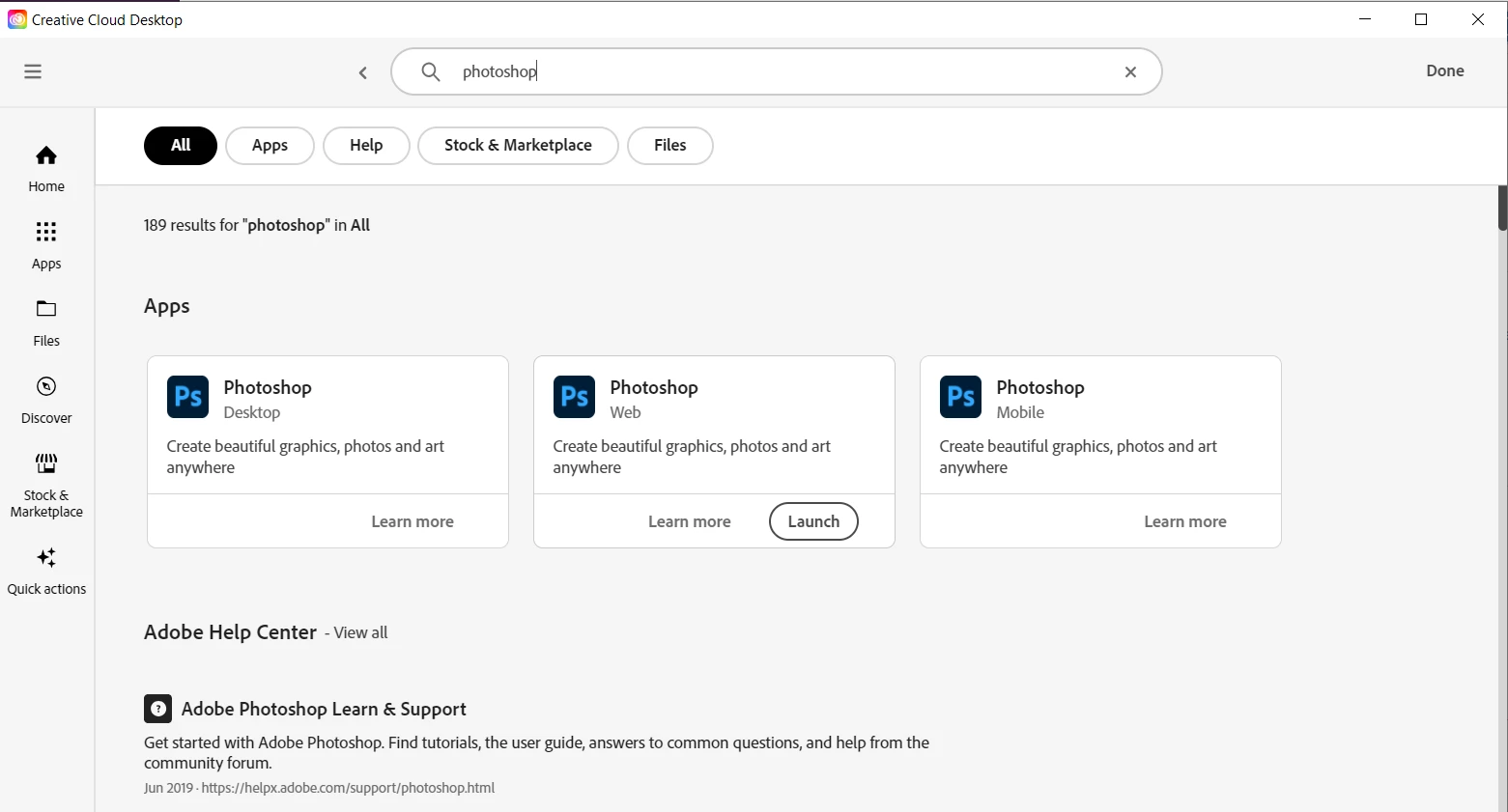Open Files folder in sidebar
This screenshot has height=812, width=1508.
click(x=46, y=322)
